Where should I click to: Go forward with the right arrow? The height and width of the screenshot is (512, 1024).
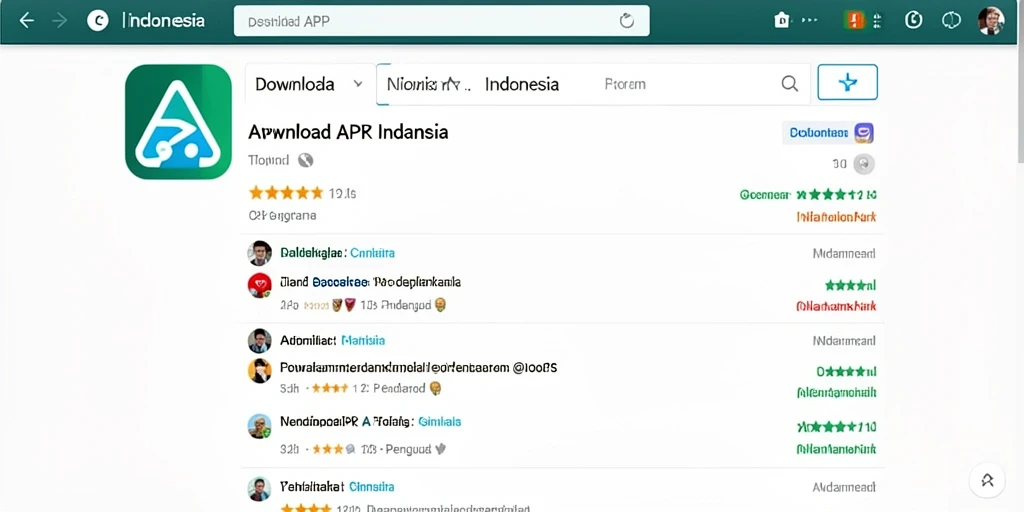click(60, 21)
